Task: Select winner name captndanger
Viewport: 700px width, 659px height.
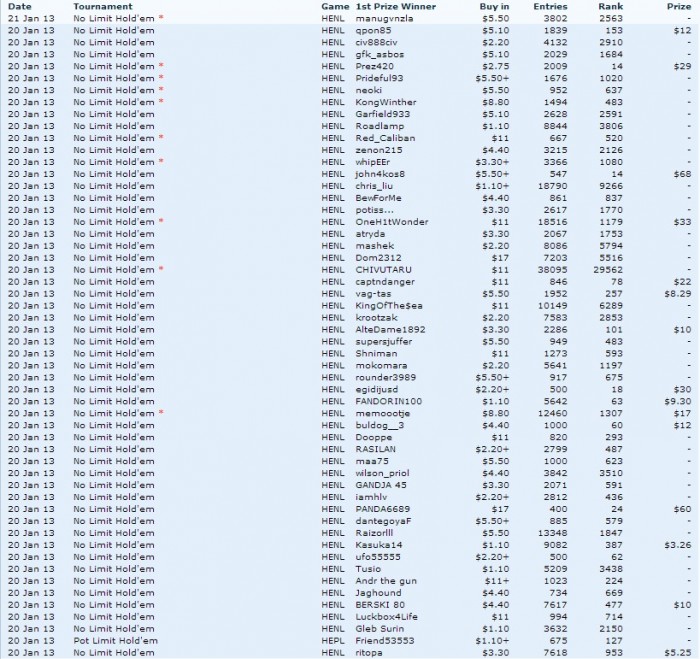Action: click(x=385, y=282)
